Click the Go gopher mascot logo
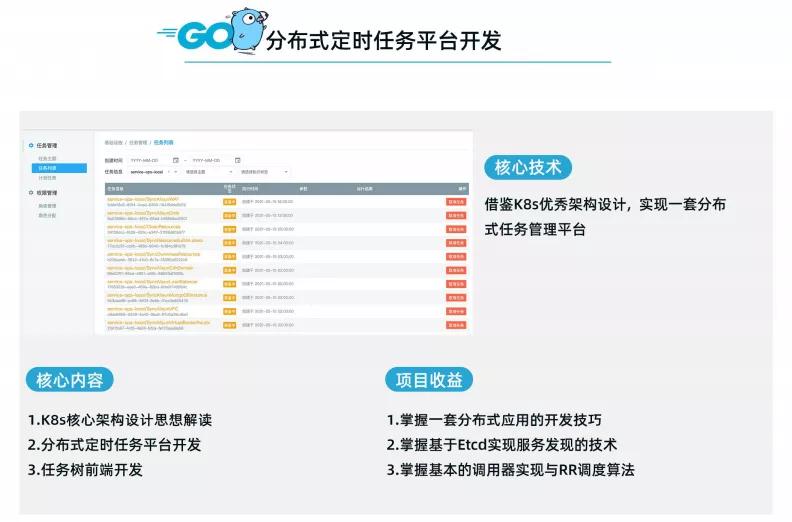 244,27
